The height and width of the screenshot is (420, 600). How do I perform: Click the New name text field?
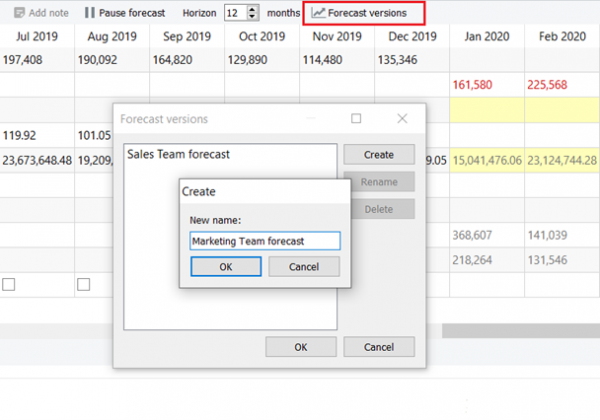[264, 240]
